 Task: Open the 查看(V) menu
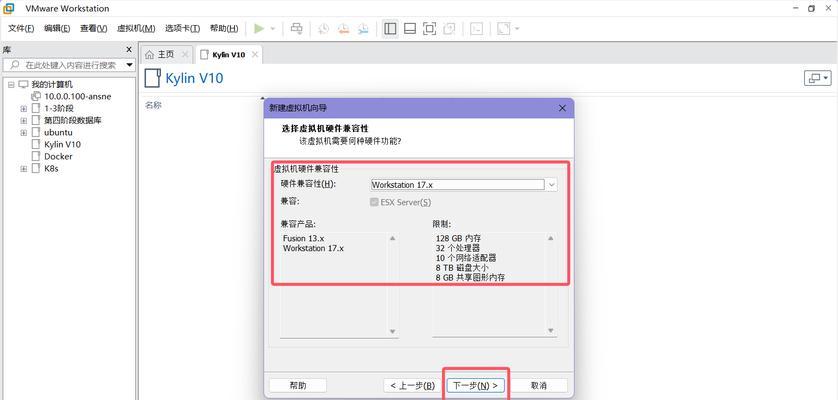click(x=94, y=28)
